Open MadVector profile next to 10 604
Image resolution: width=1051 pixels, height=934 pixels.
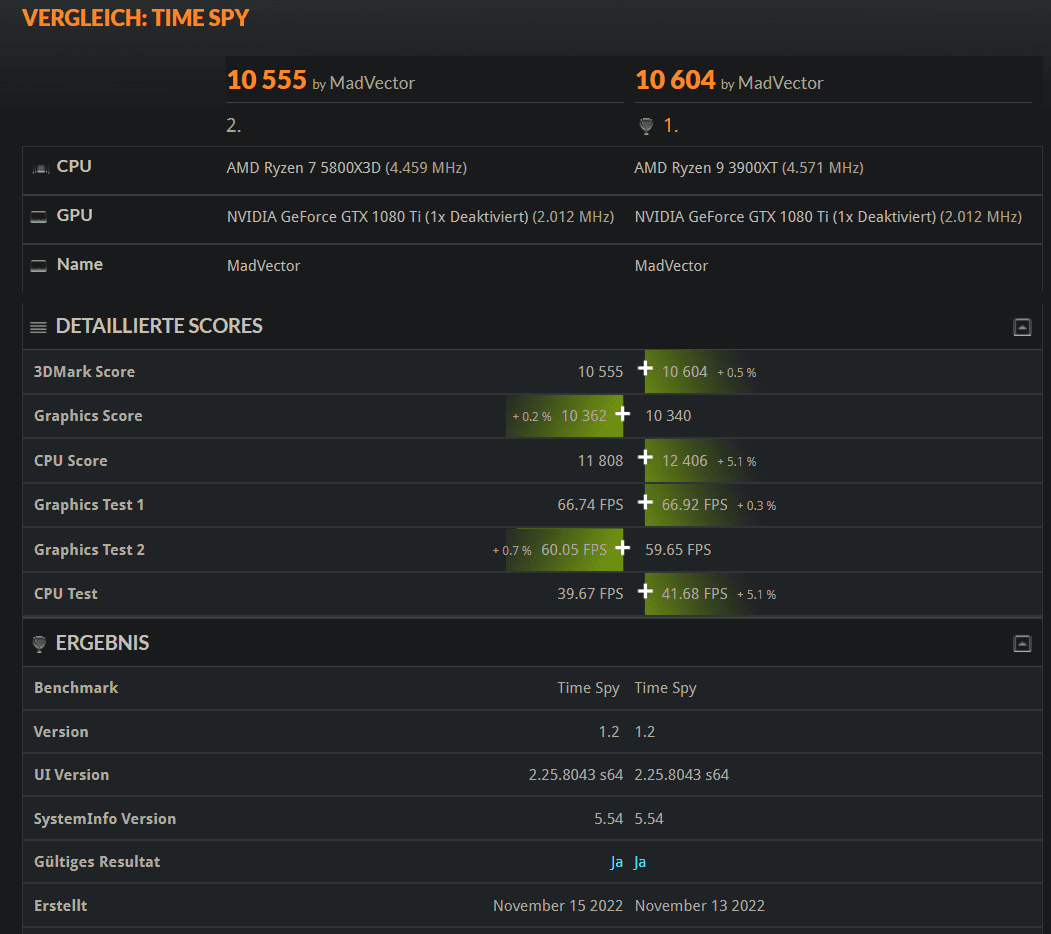[x=780, y=83]
